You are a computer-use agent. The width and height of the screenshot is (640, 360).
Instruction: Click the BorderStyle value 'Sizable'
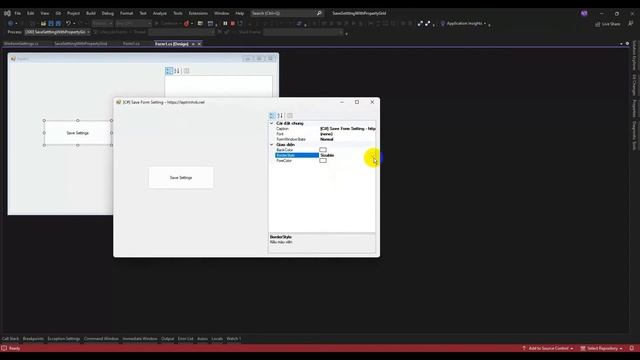(327, 155)
